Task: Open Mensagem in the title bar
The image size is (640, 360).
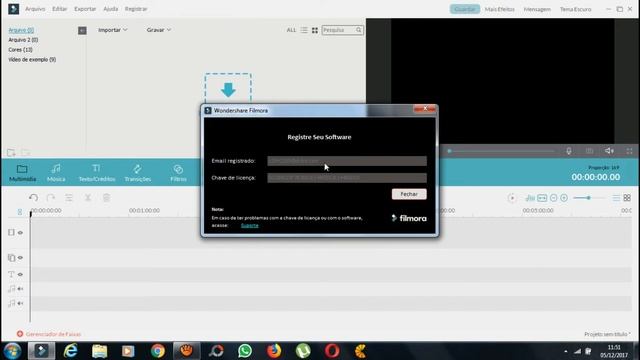Action: [537, 9]
